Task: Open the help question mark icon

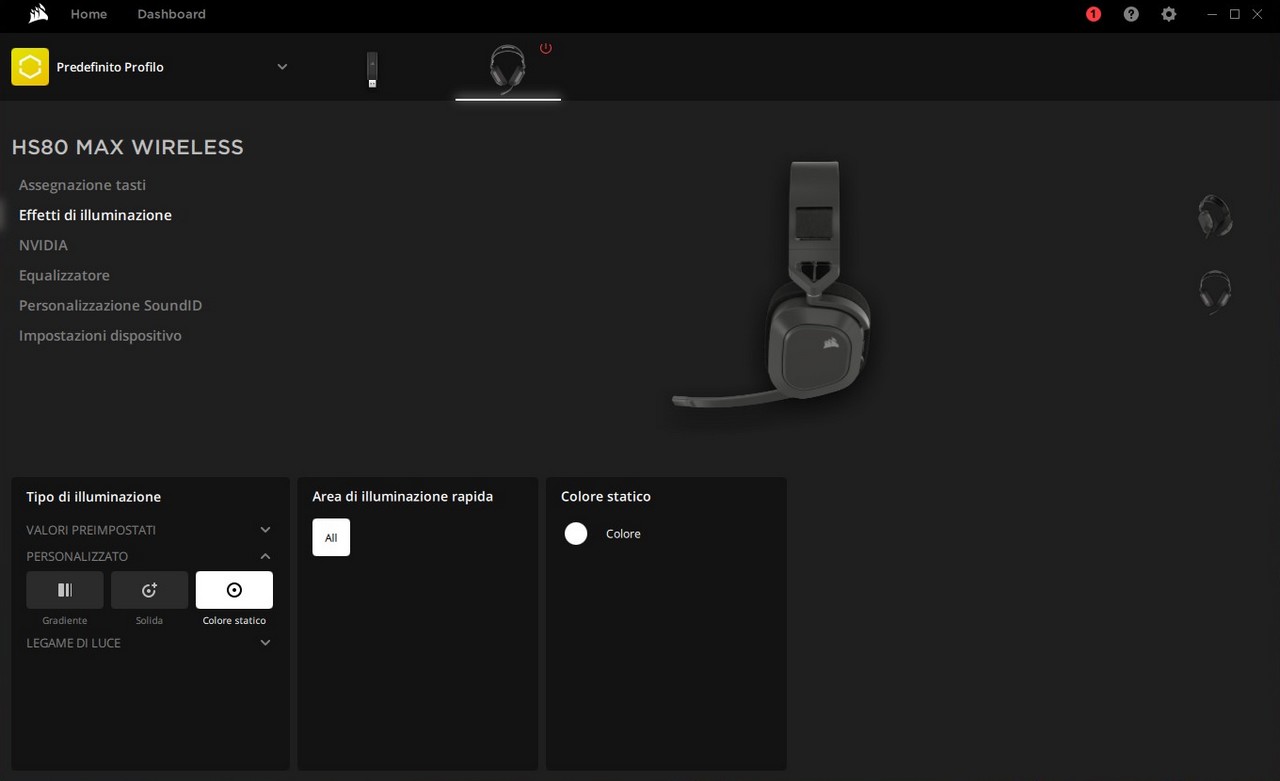Action: click(1131, 14)
